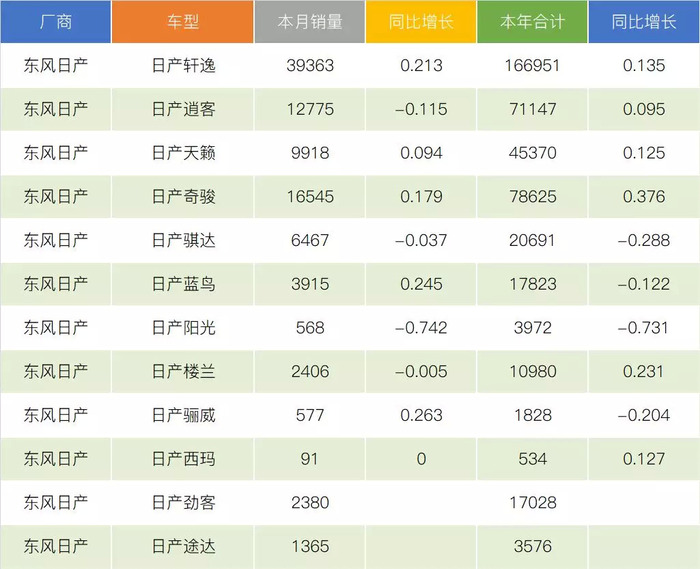Select monthly sales value 2406

(x=310, y=372)
